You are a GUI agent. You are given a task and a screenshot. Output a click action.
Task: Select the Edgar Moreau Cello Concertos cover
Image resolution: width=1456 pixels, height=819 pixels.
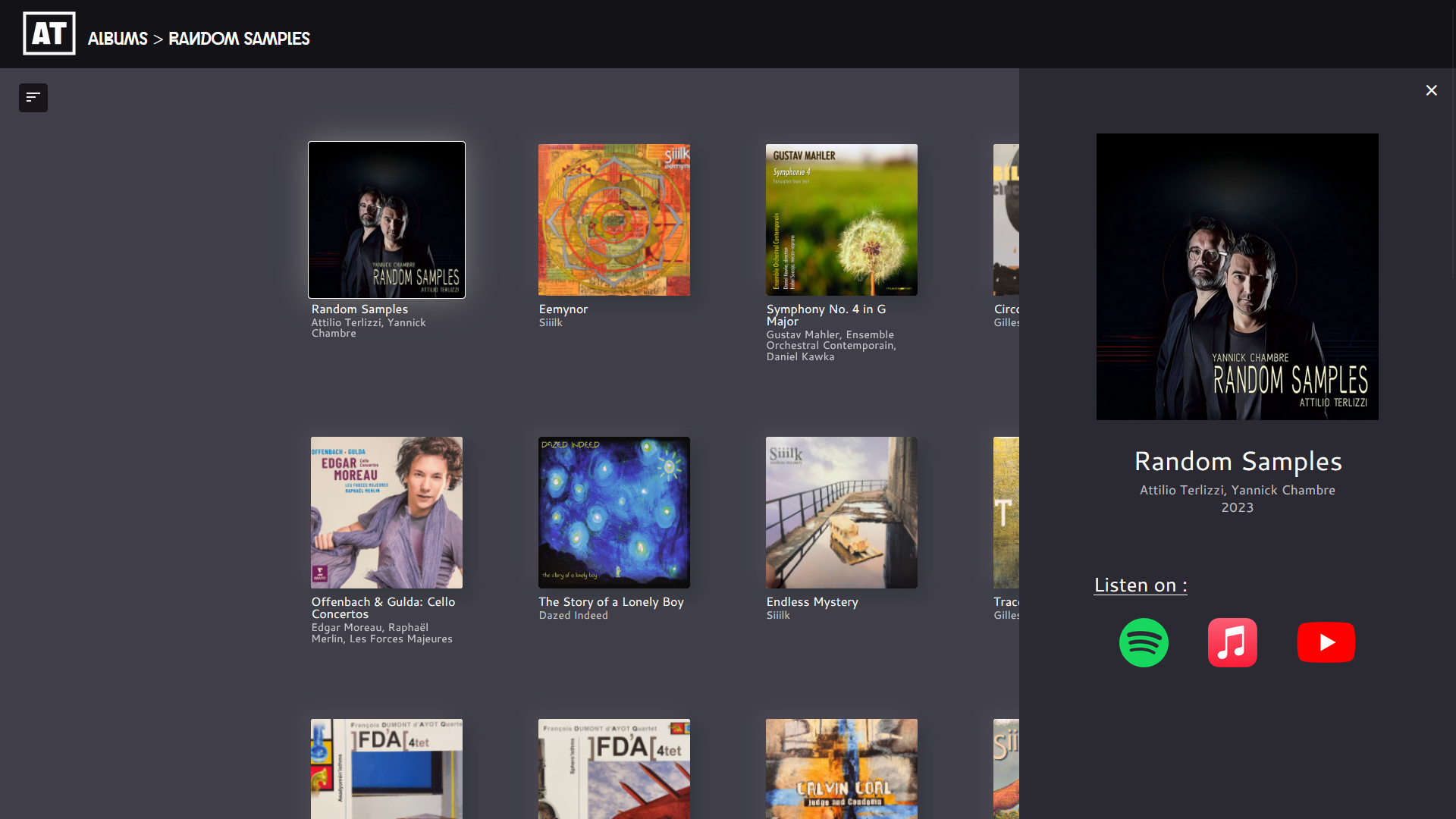[387, 513]
